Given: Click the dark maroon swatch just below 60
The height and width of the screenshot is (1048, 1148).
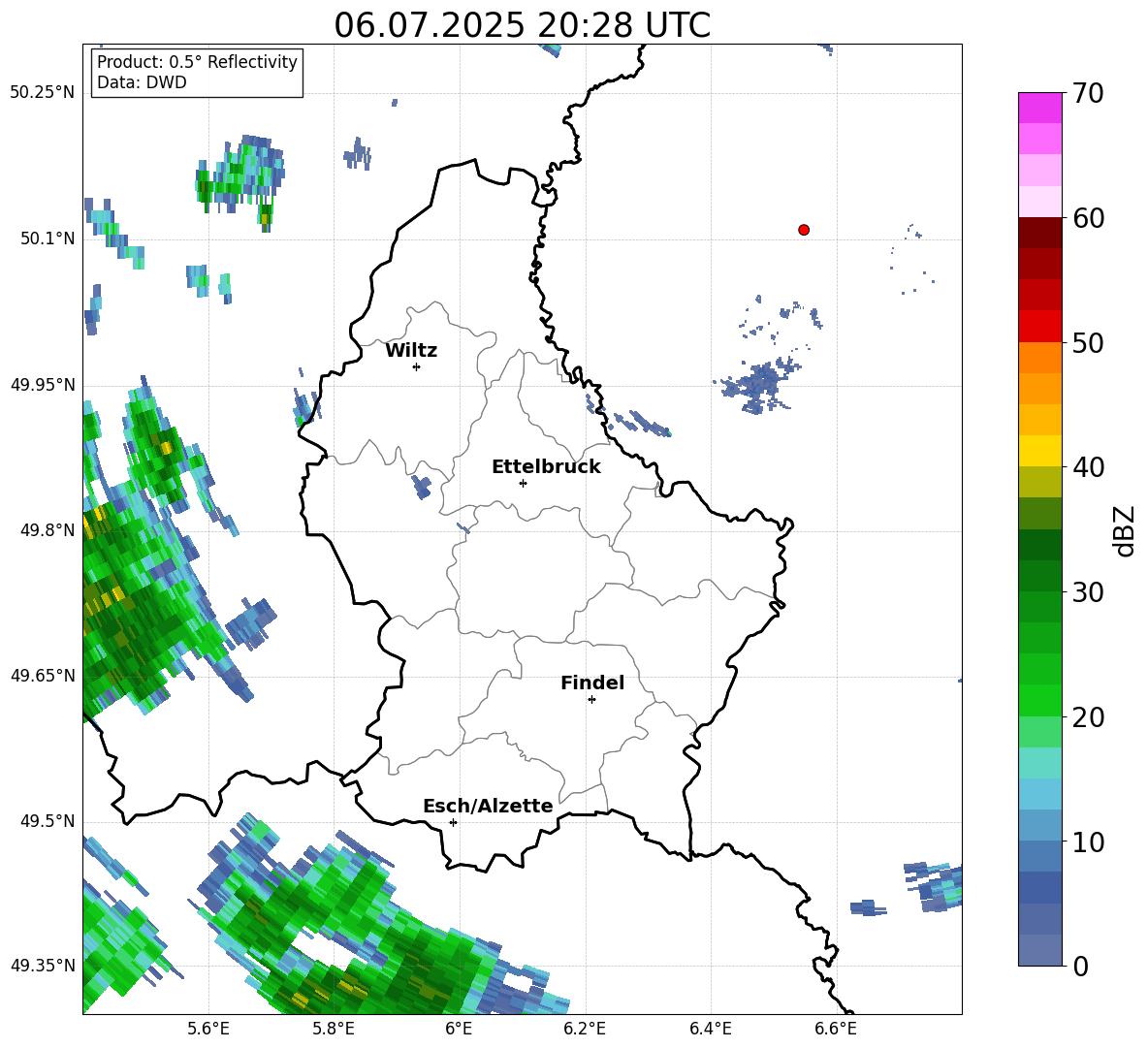Looking at the screenshot, I should 1039,234.
